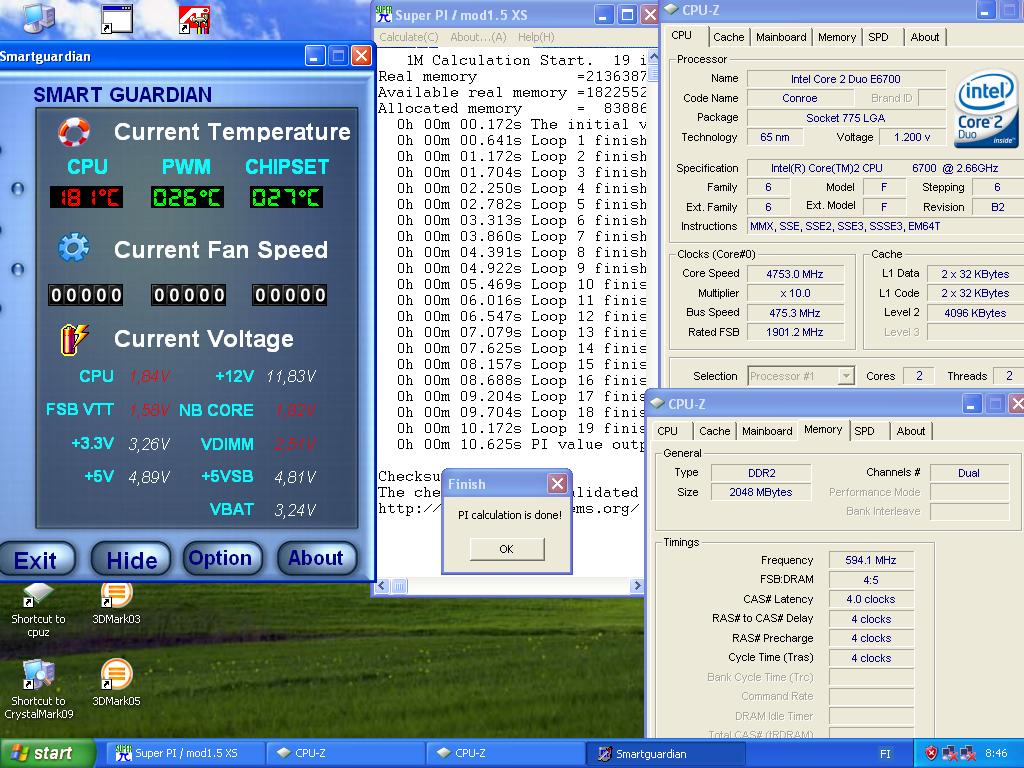Click the red shield tray icon

(931, 753)
